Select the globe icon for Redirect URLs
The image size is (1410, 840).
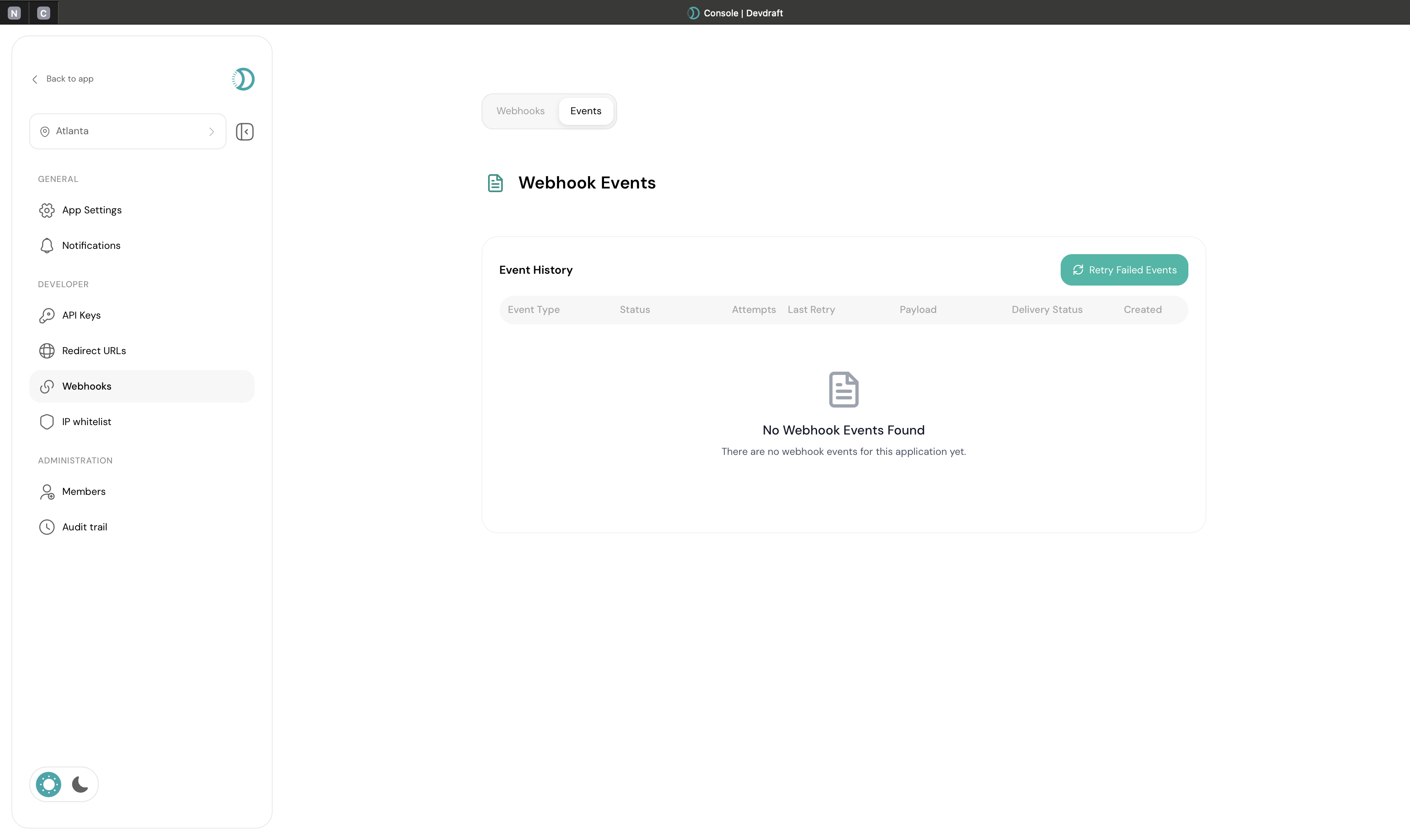[x=47, y=351]
